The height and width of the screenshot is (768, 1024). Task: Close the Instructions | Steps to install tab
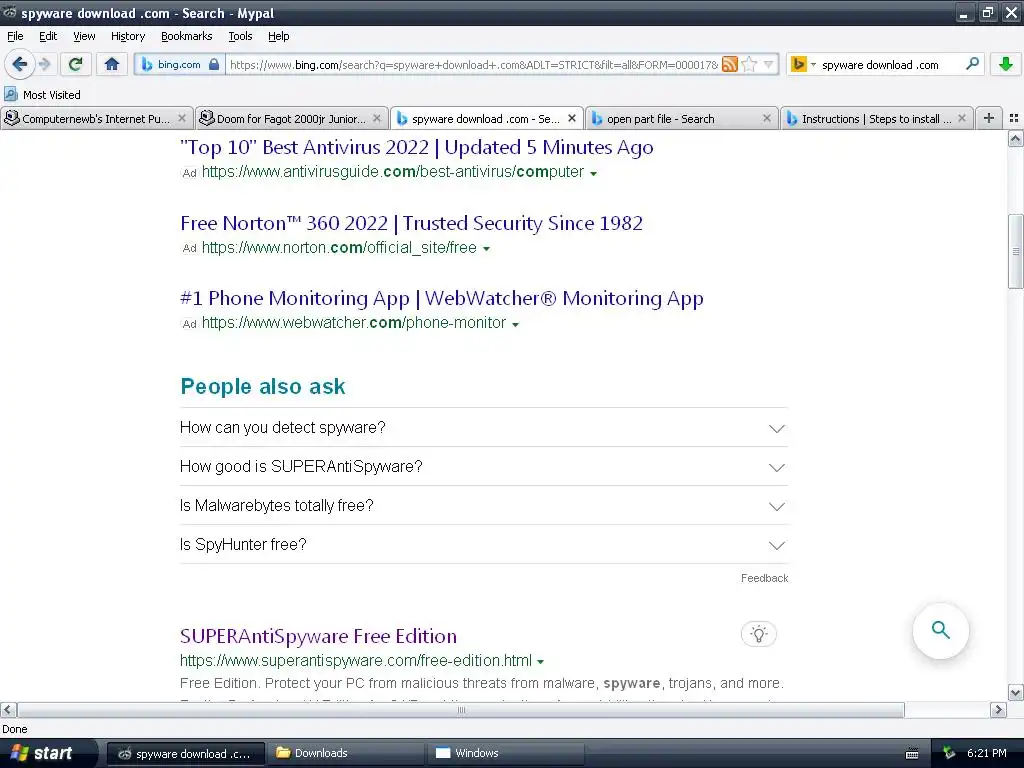coord(961,118)
